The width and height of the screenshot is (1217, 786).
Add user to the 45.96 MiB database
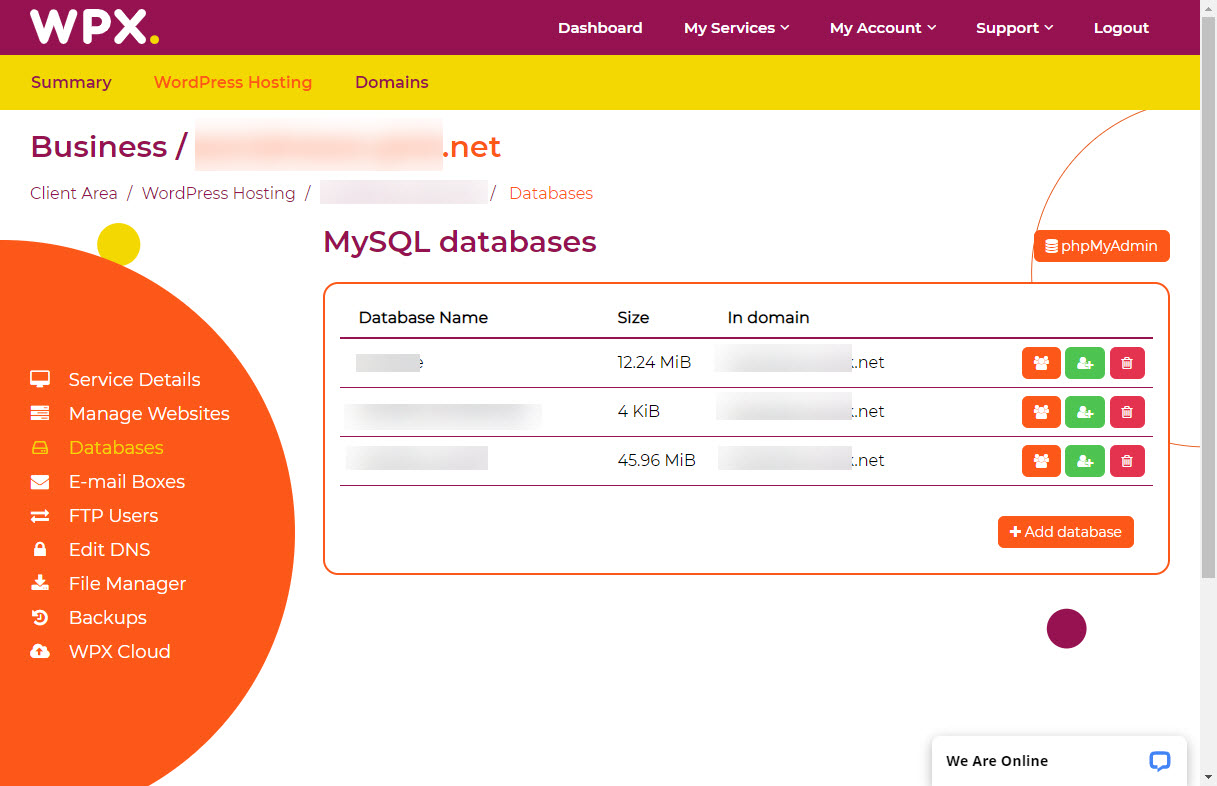pyautogui.click(x=1085, y=460)
